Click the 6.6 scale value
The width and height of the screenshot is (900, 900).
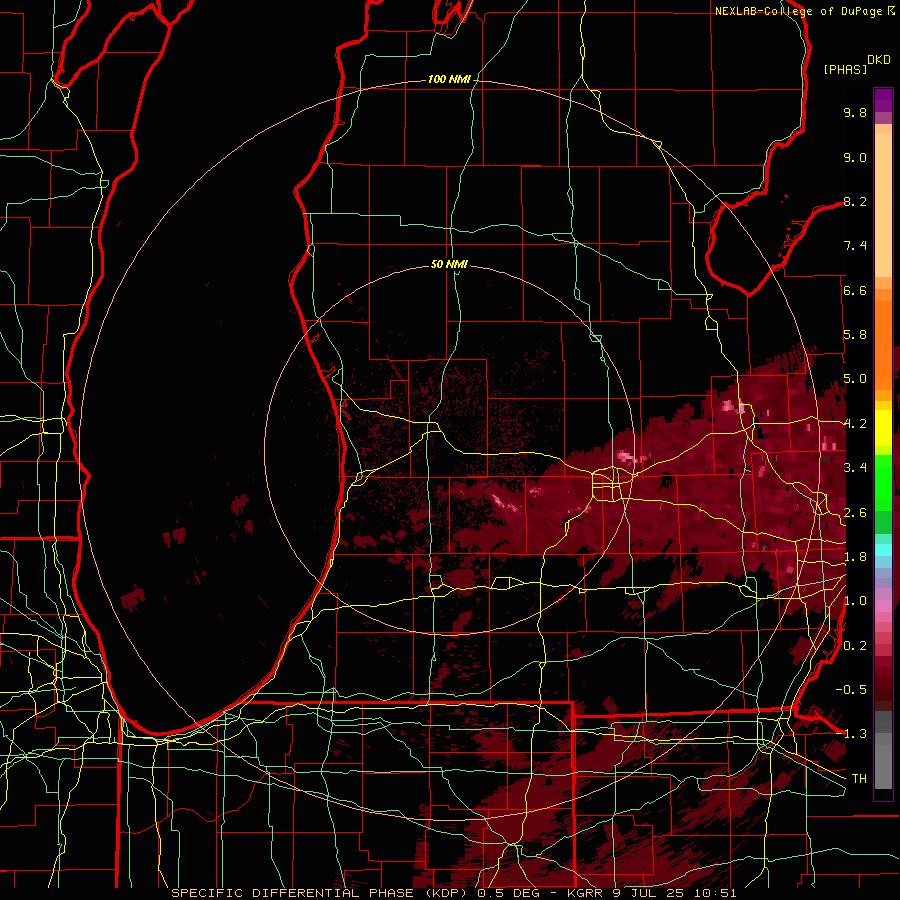pos(855,290)
